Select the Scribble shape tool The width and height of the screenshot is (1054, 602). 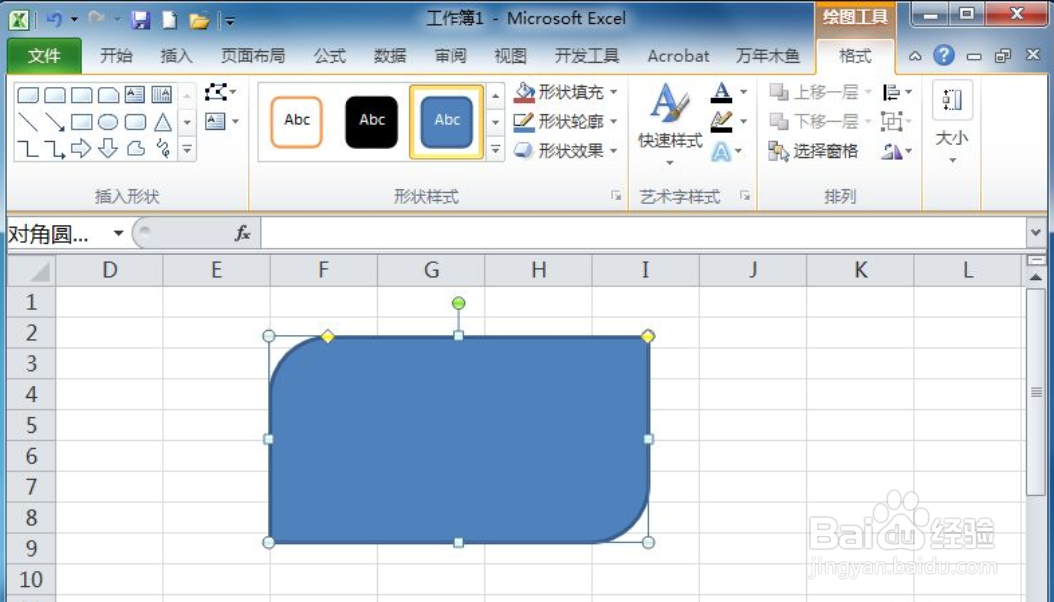[162, 148]
